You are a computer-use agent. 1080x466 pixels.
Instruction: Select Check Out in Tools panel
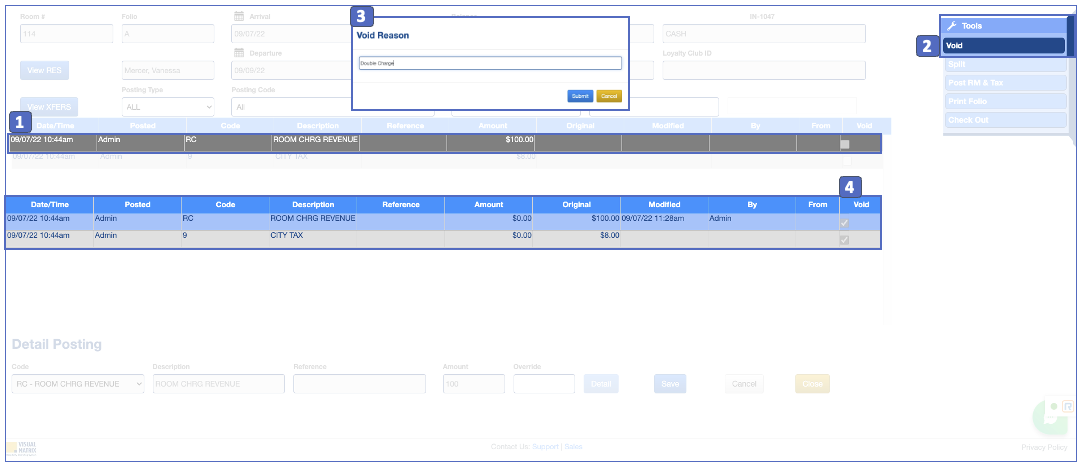(1005, 120)
